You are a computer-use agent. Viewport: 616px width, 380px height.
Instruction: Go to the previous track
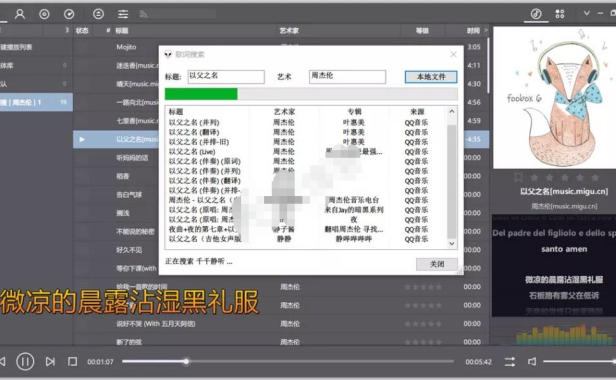point(3,362)
